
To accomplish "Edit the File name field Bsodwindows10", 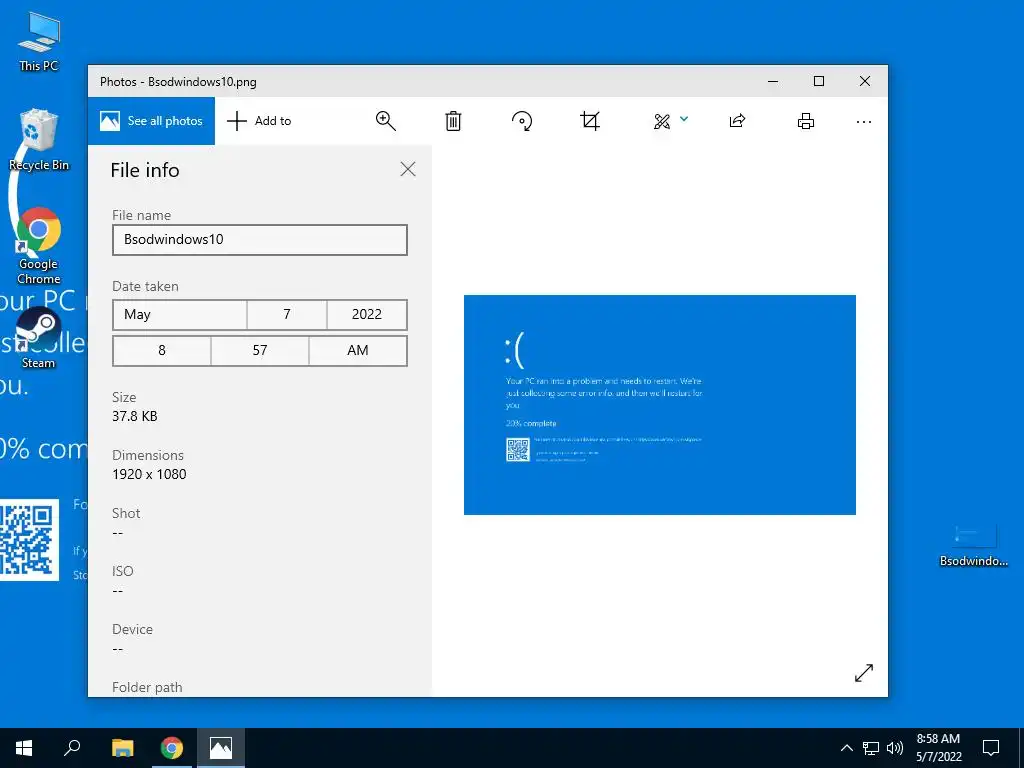I will 260,240.
